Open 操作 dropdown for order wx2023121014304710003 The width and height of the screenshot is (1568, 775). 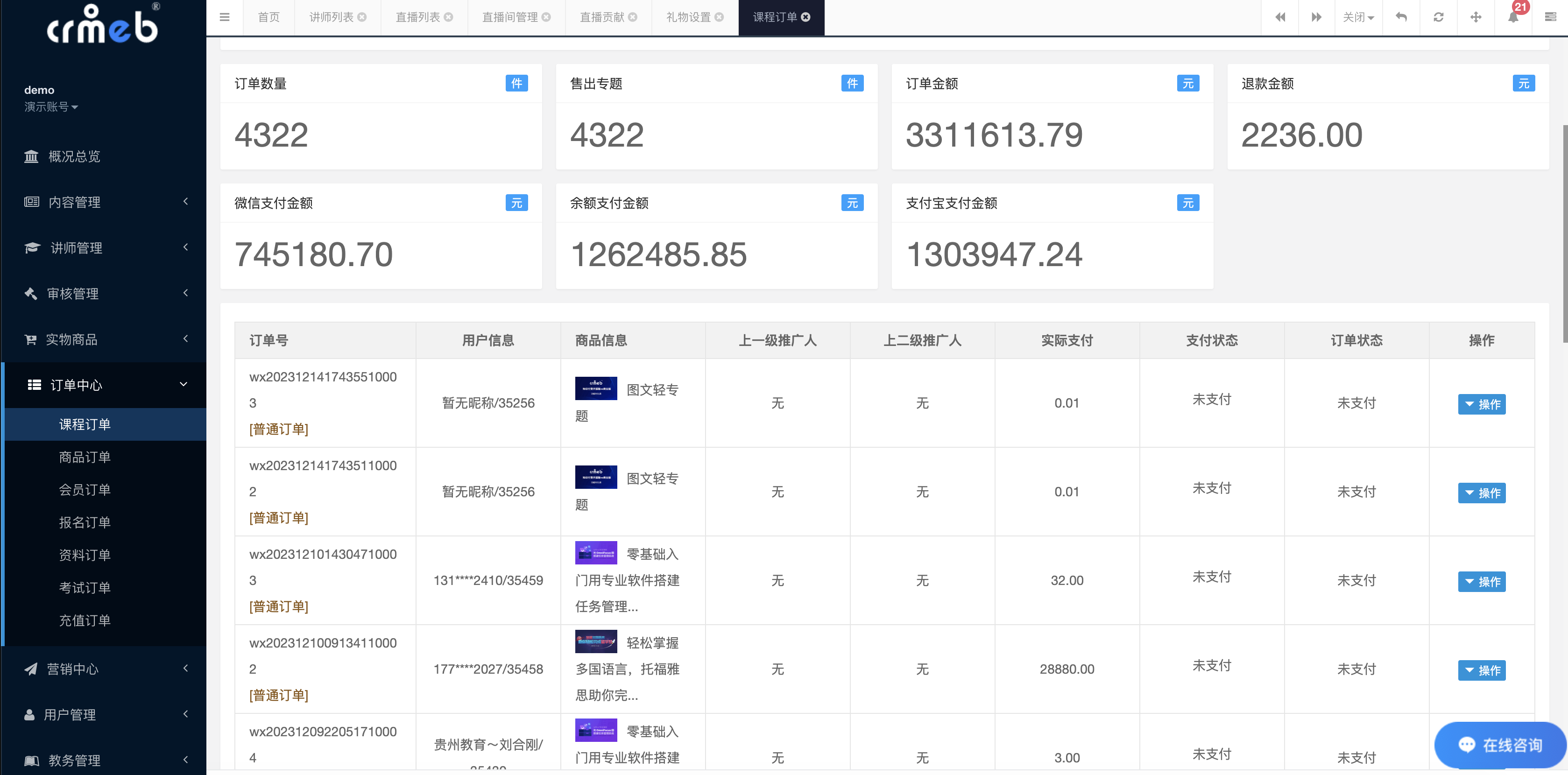pyautogui.click(x=1482, y=581)
